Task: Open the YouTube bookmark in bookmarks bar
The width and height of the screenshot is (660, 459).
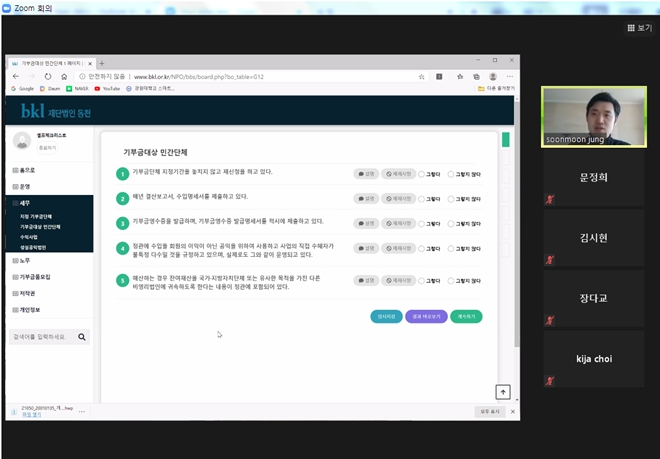Action: tap(108, 88)
